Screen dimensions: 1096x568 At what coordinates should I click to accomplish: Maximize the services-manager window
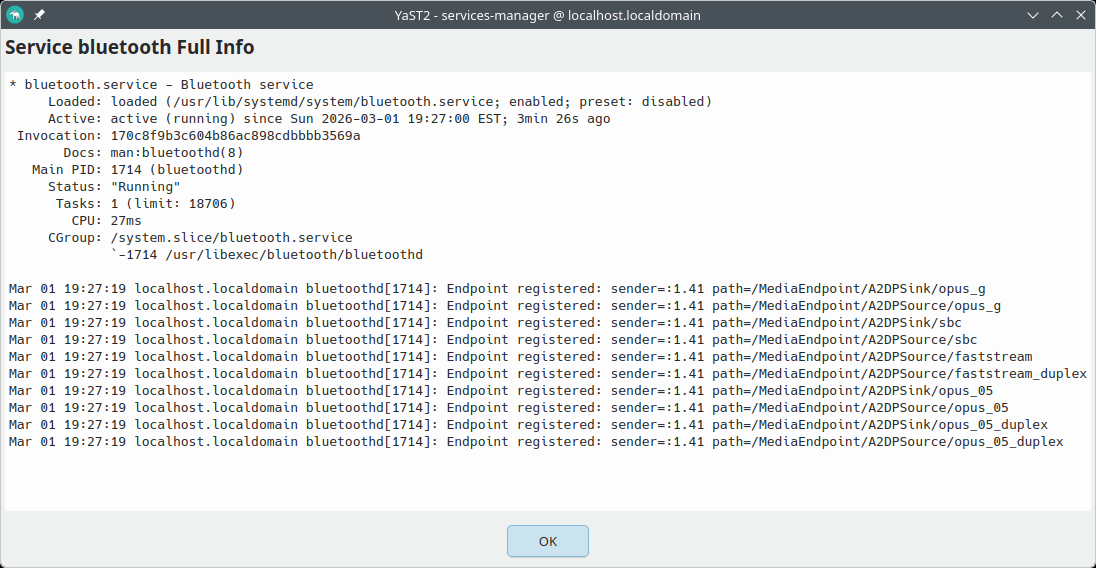(1056, 15)
